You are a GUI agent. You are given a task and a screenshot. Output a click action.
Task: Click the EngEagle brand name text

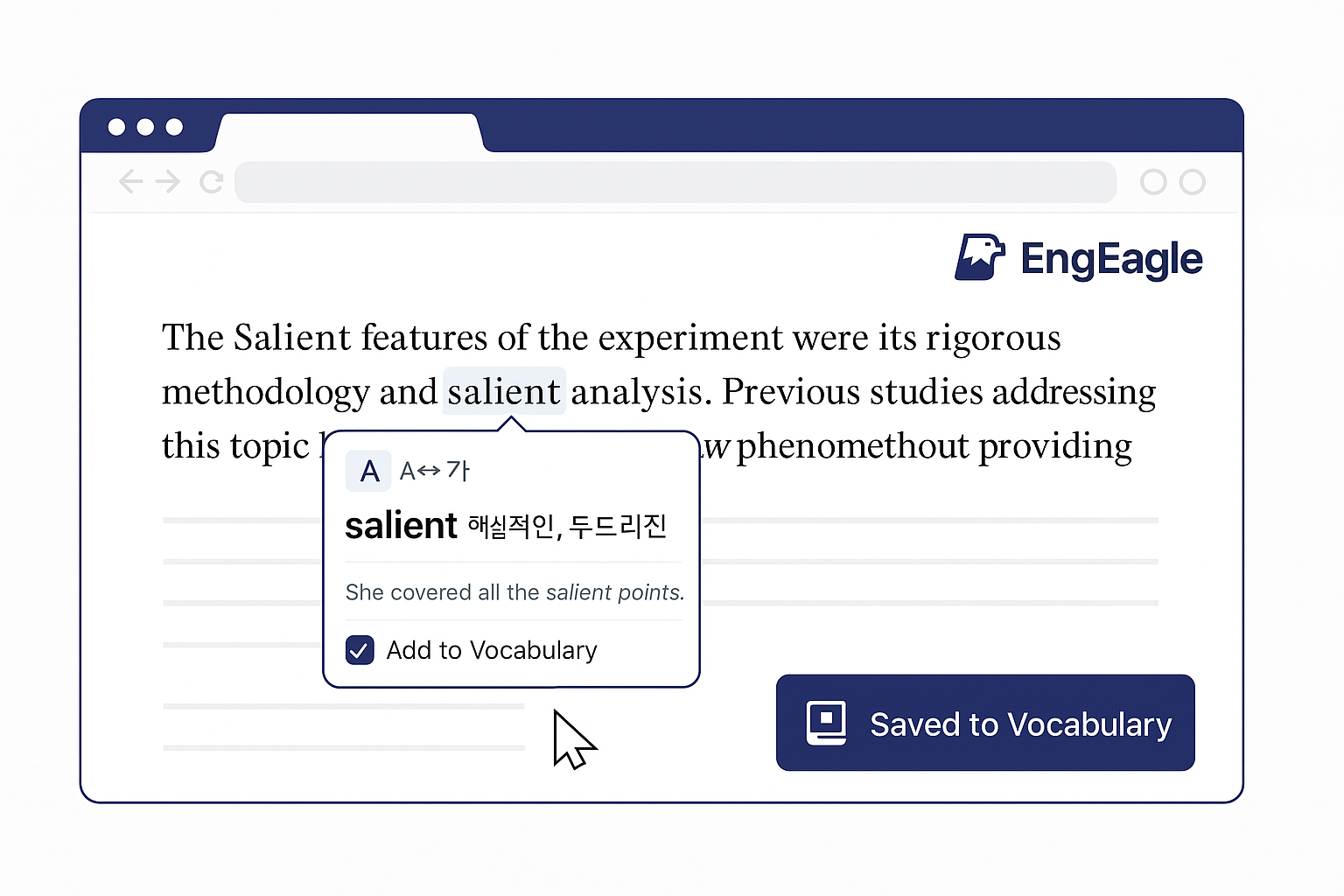coord(1111,259)
